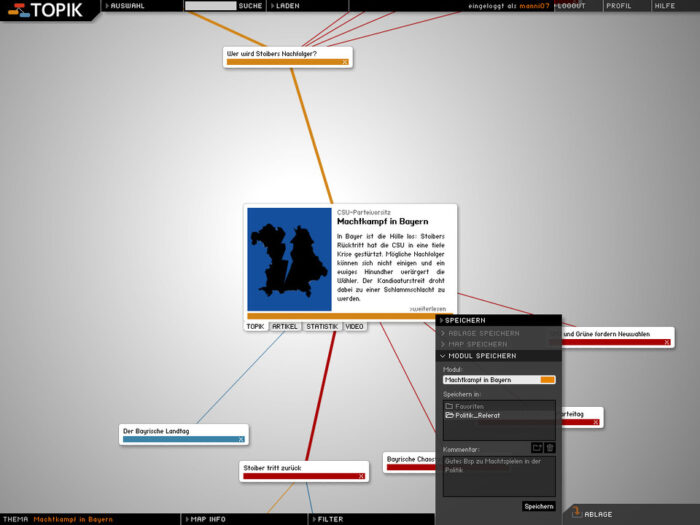Close the 'Wer wird Stoibers Nachfolger?' node

pos(346,62)
